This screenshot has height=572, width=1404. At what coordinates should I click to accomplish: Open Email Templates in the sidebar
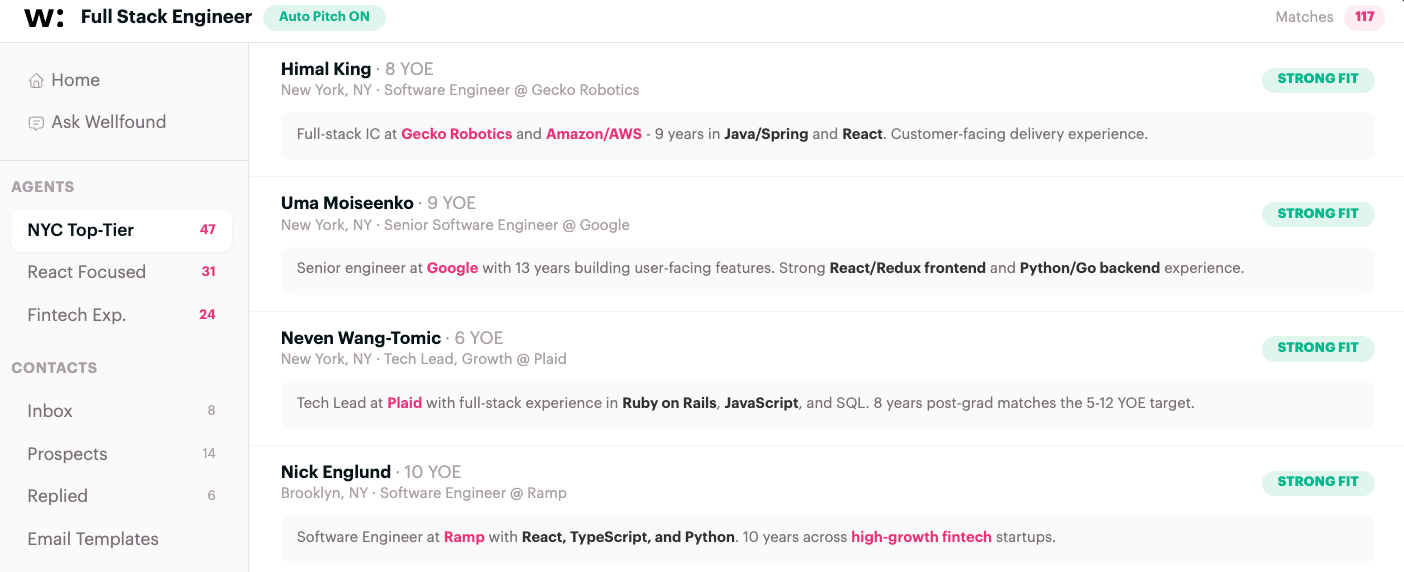[121, 539]
